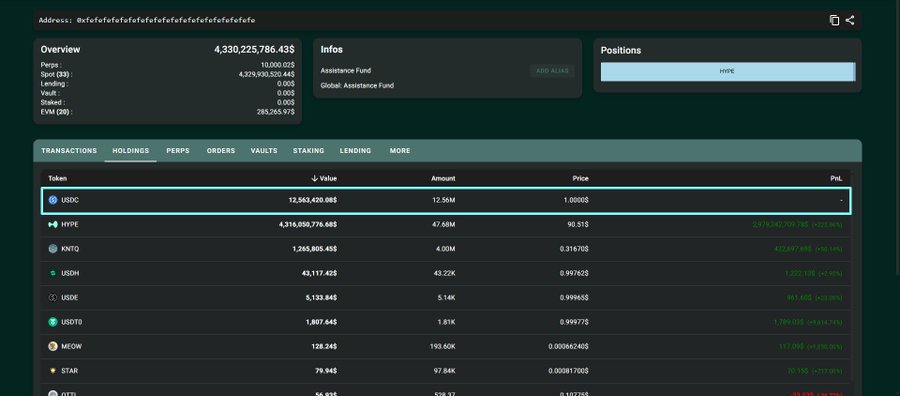Image resolution: width=900 pixels, height=396 pixels.
Task: Click the STAR token icon
Action: coord(53,371)
